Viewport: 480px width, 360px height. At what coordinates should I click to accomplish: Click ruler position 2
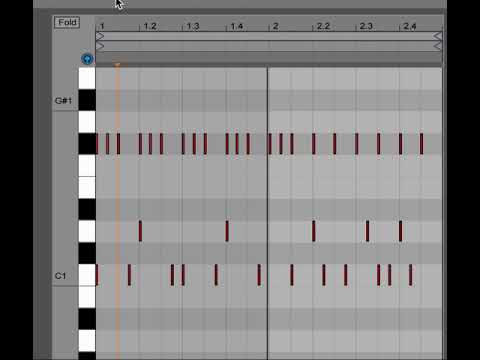tap(275, 26)
